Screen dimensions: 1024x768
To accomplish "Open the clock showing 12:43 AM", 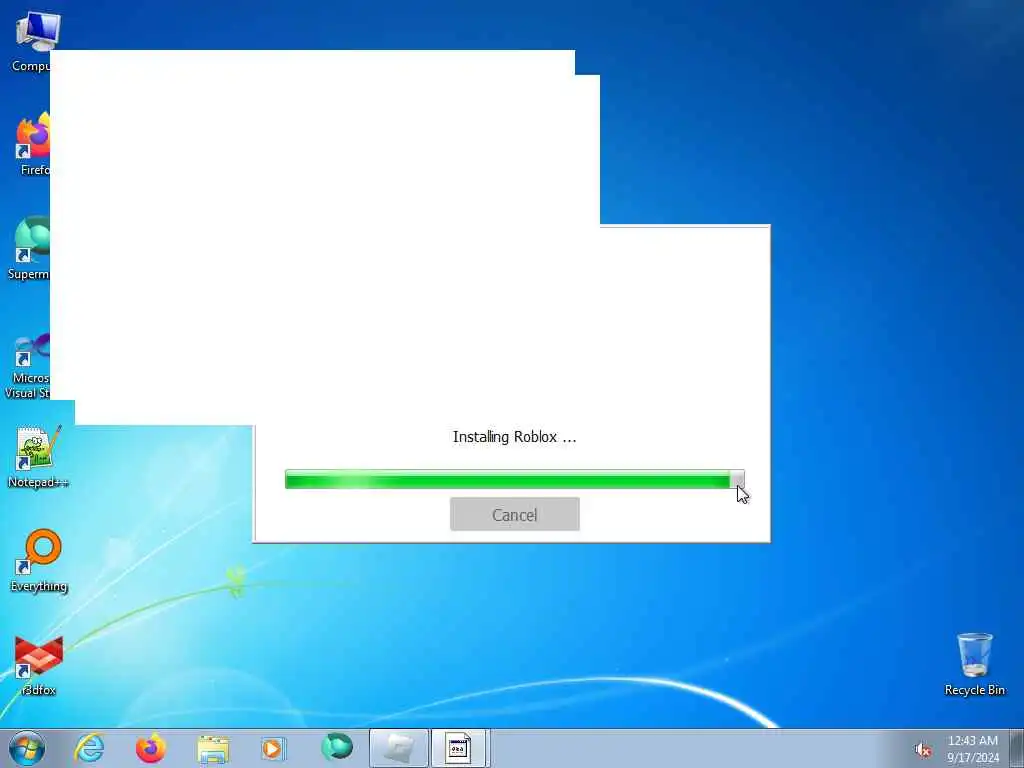I will tap(972, 748).
